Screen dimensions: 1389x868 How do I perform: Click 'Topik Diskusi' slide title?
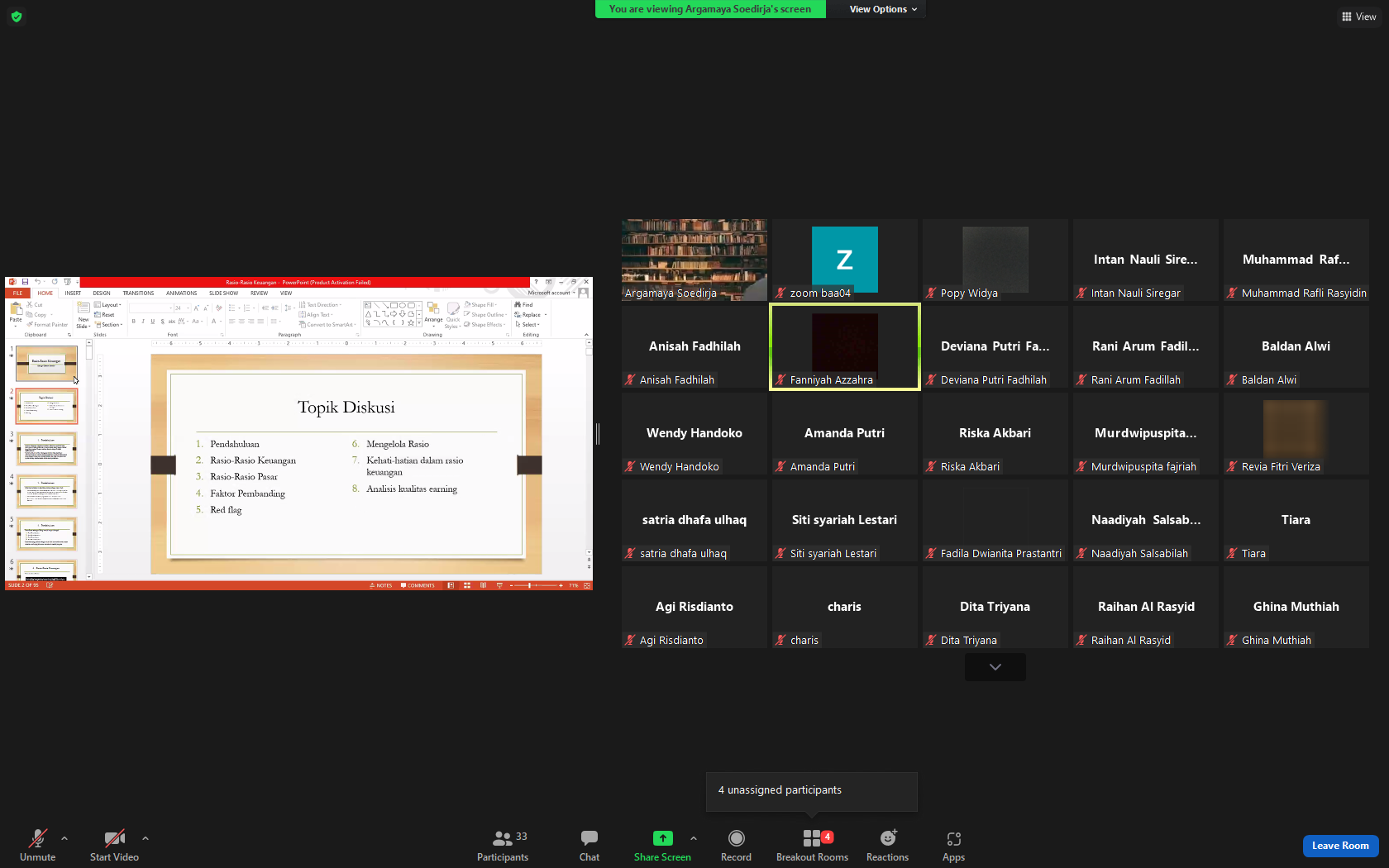346,408
